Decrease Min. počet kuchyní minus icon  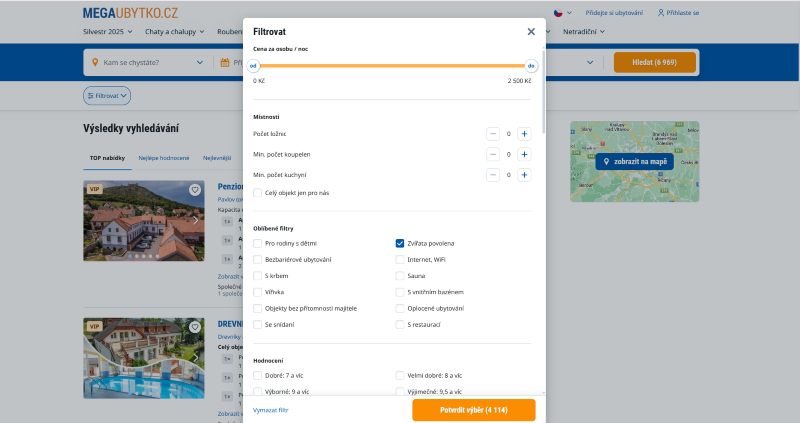pyautogui.click(x=492, y=175)
